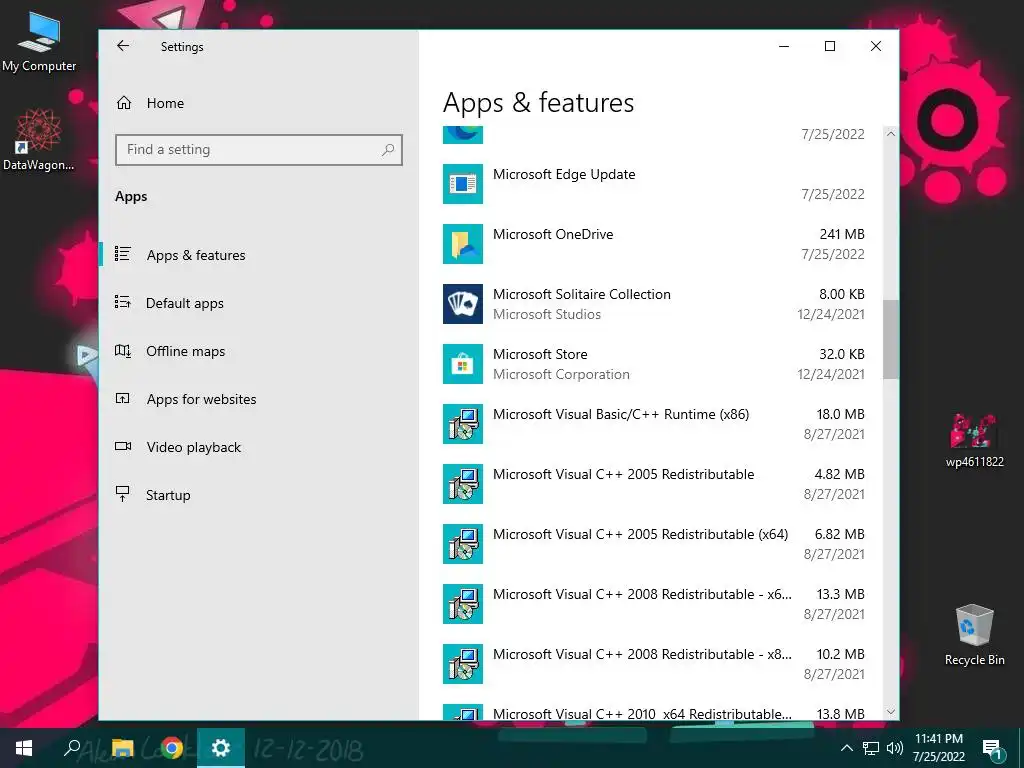Click the 241 MB size of OneDrive

pyautogui.click(x=842, y=234)
